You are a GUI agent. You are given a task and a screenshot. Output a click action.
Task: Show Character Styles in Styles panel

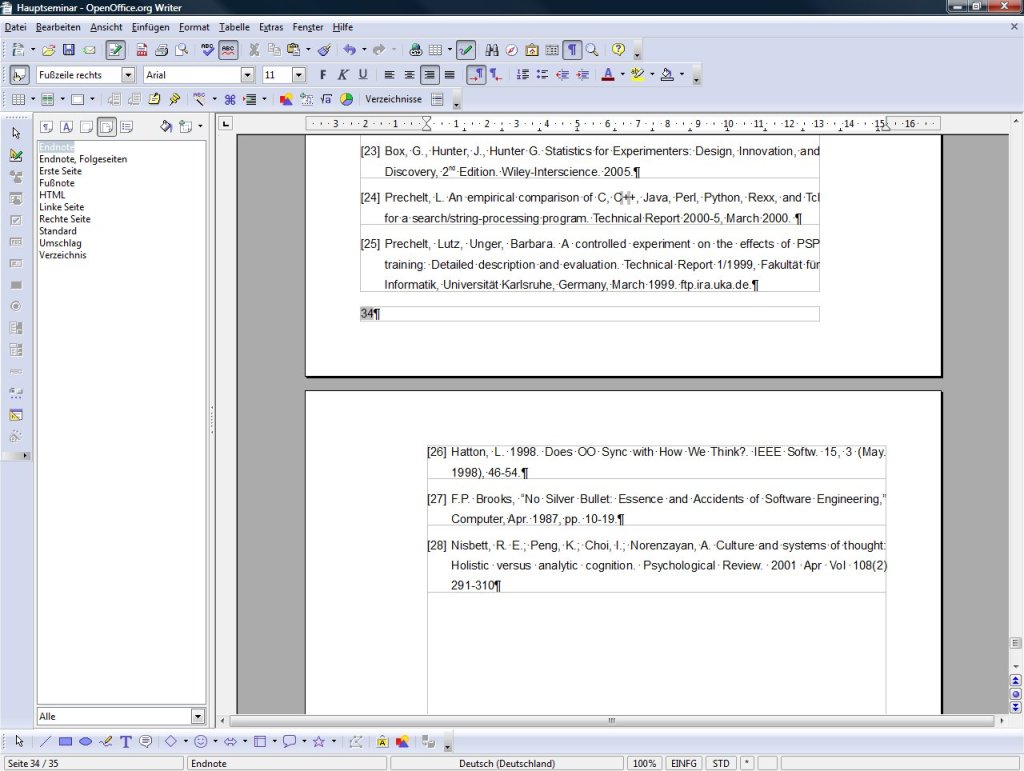(x=67, y=127)
